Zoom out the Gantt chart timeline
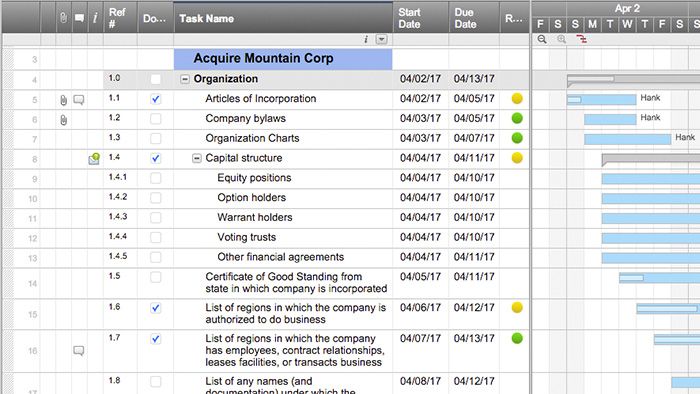 [x=542, y=39]
